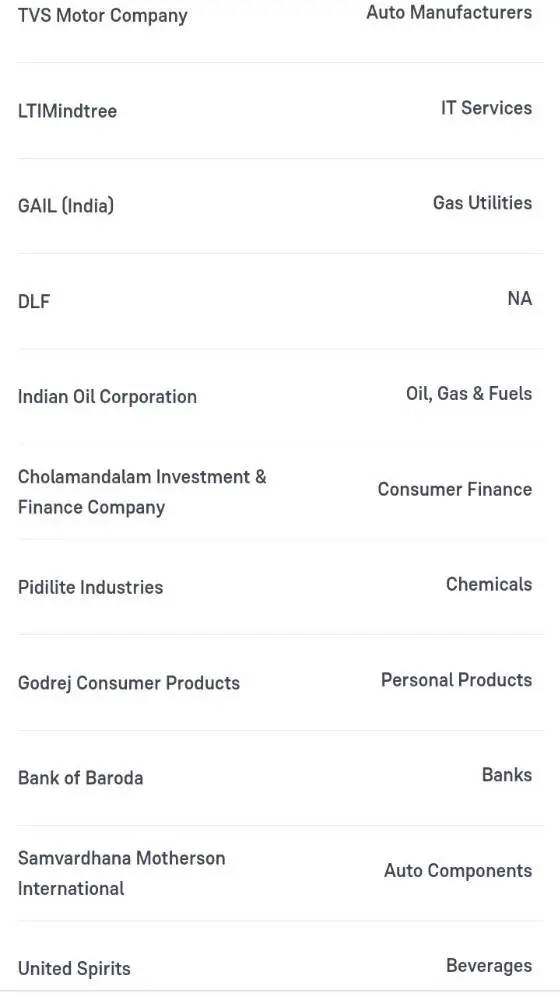Click the Auto Manufacturers sector label

449,12
